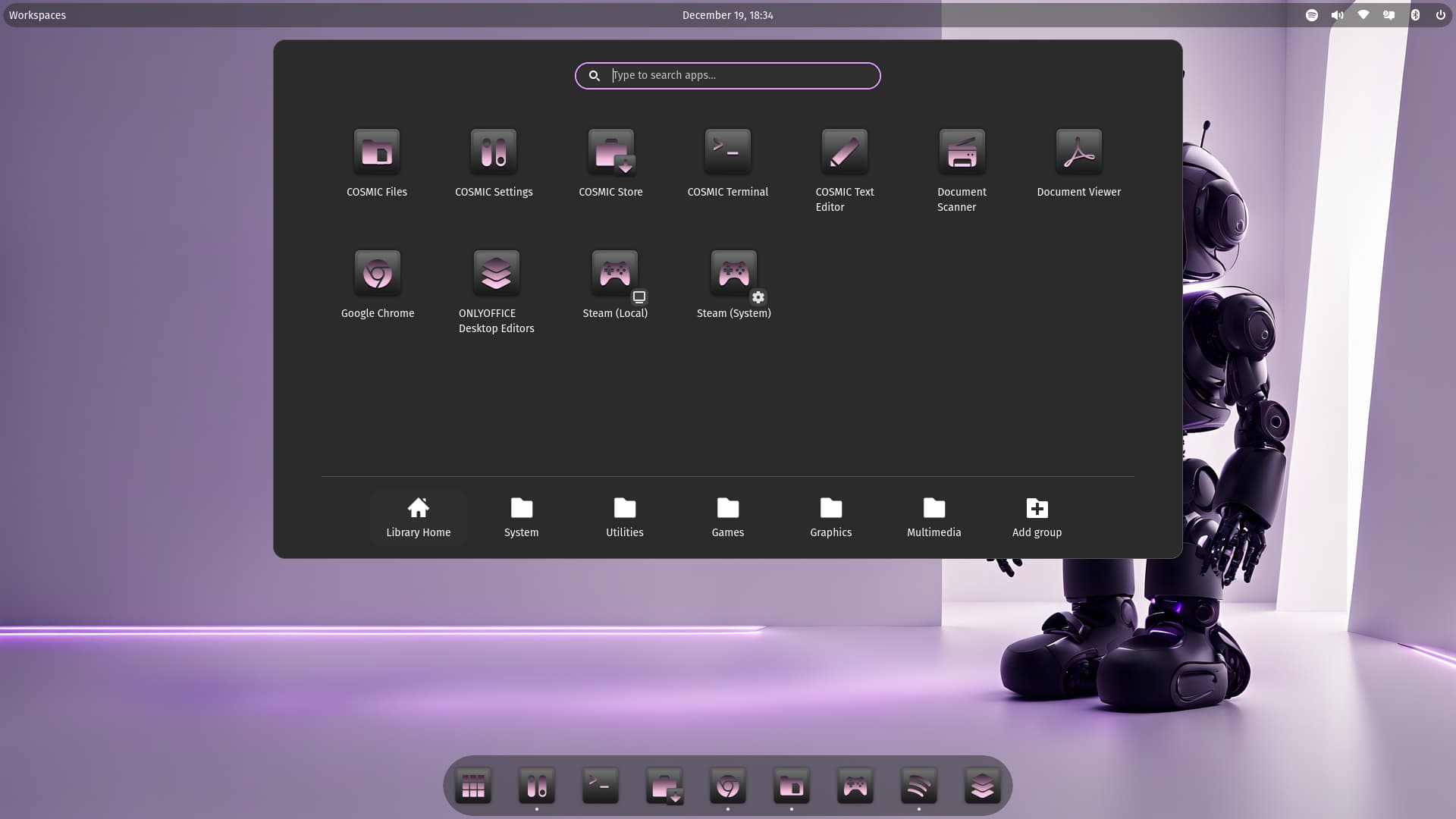Open the Graphics app group
Screen dimensions: 1456x819
[x=831, y=518]
